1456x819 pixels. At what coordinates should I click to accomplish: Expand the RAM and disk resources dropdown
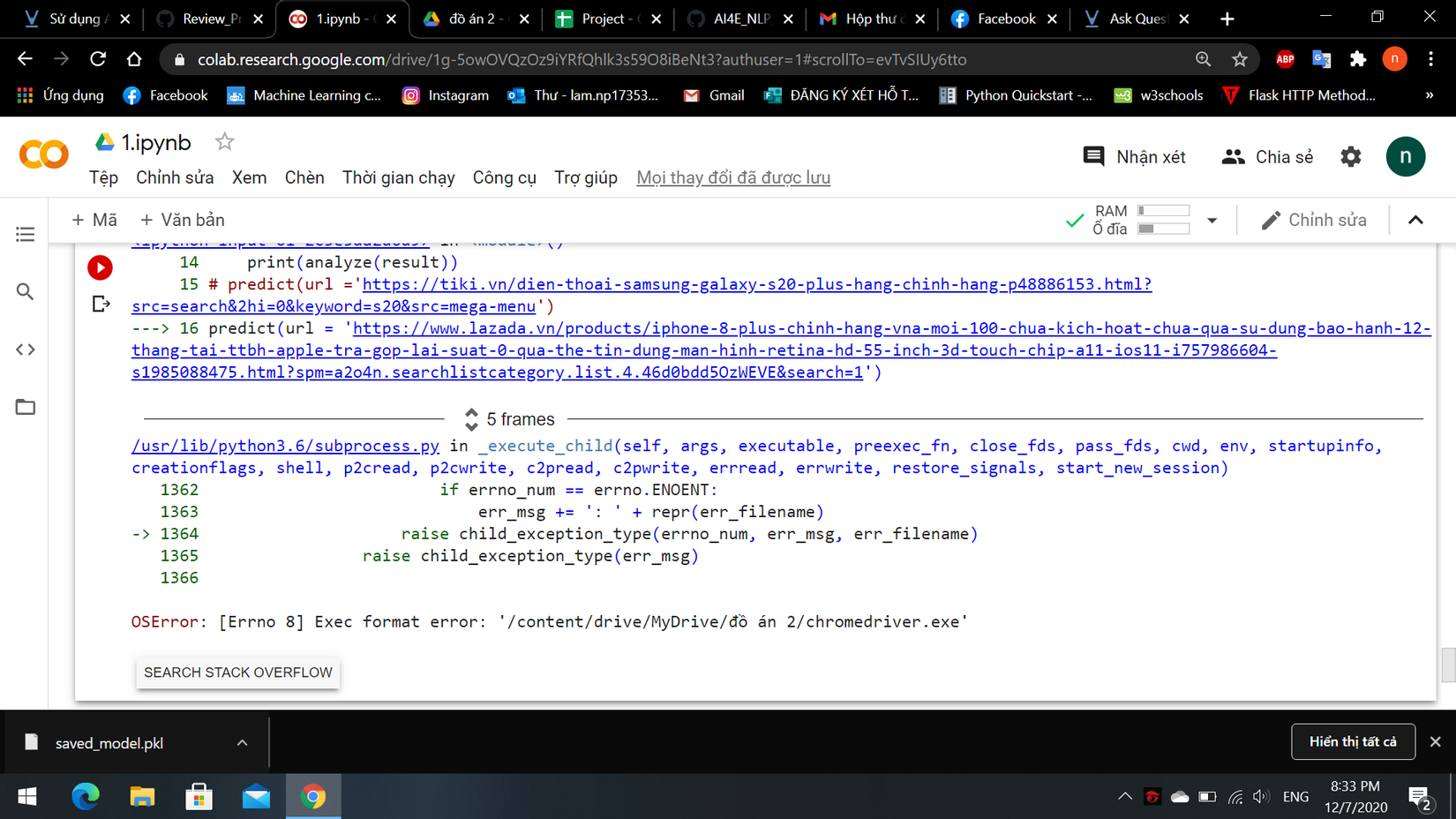[1212, 221]
